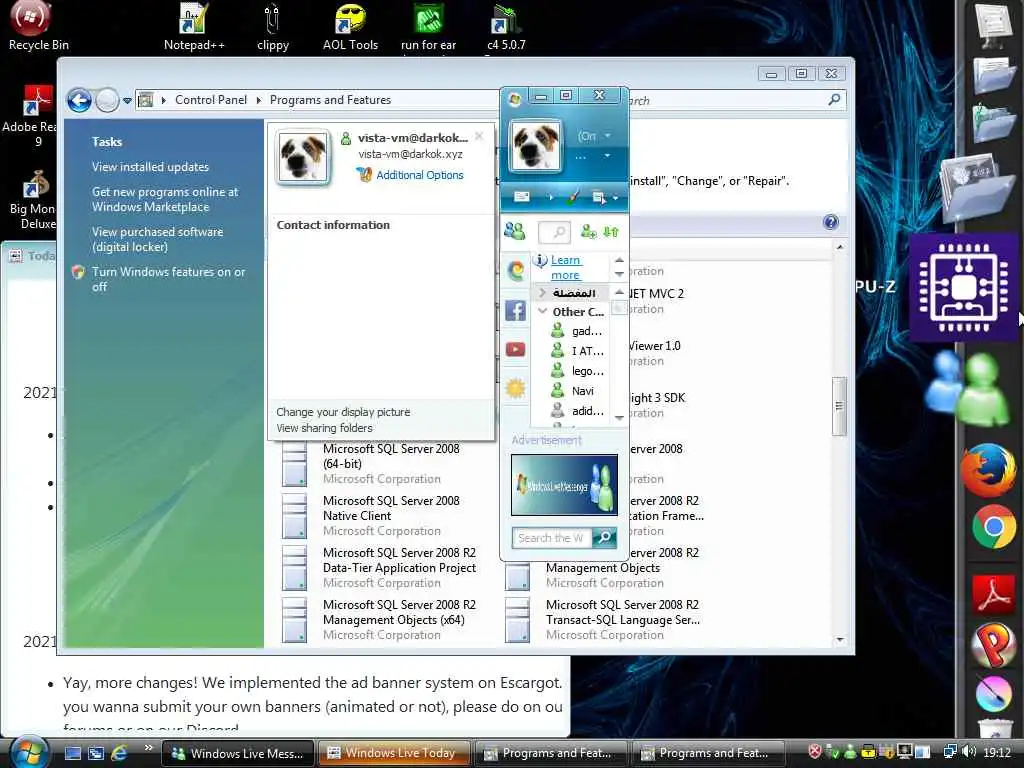Open the paintbrush color scheme icon in Messenger
The image size is (1024, 768).
[573, 197]
